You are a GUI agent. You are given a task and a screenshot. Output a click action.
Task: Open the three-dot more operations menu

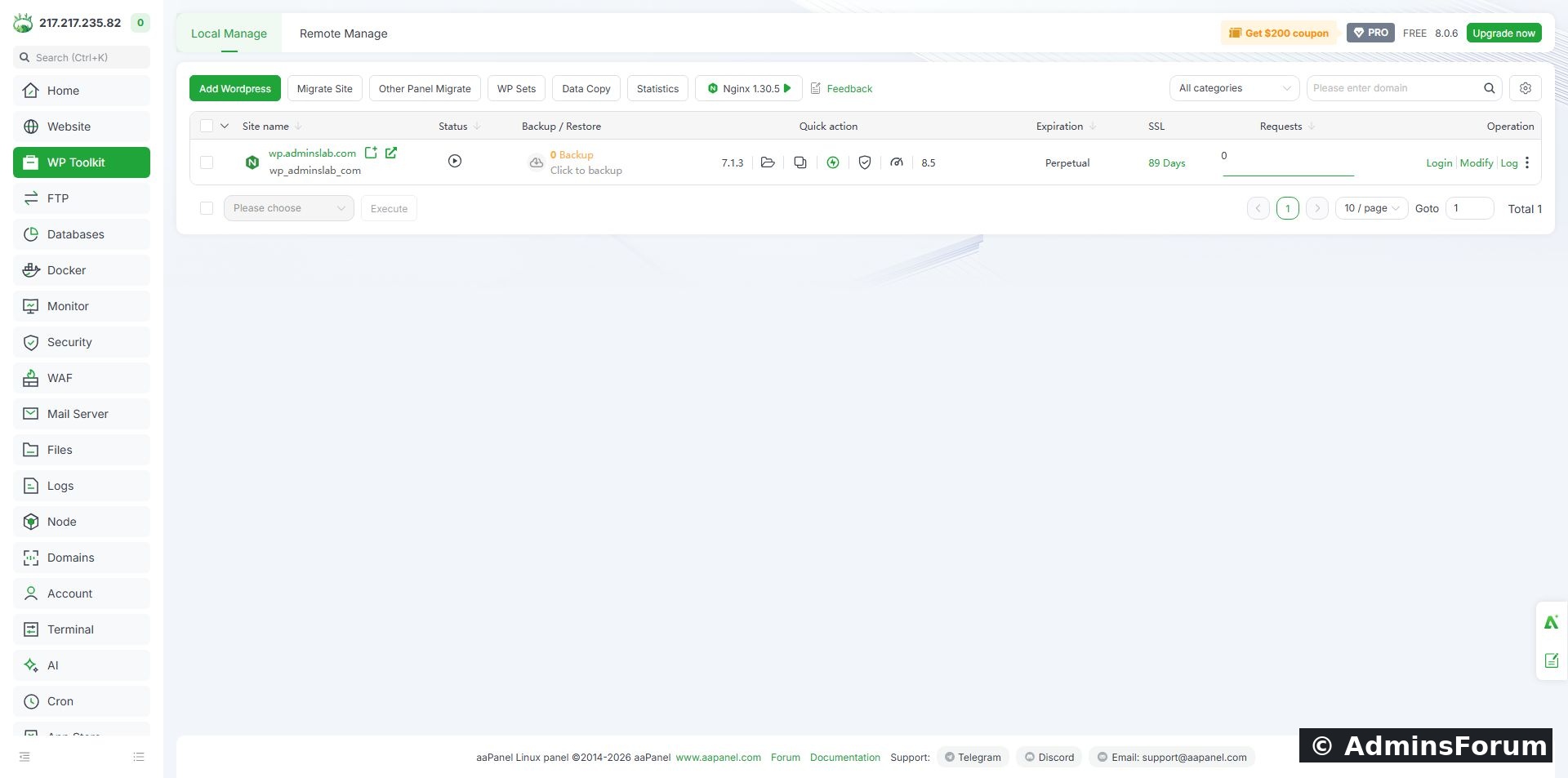1527,162
